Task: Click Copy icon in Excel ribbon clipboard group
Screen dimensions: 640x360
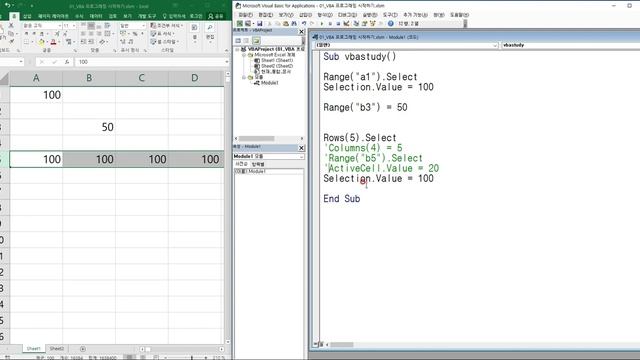Action: point(11,33)
